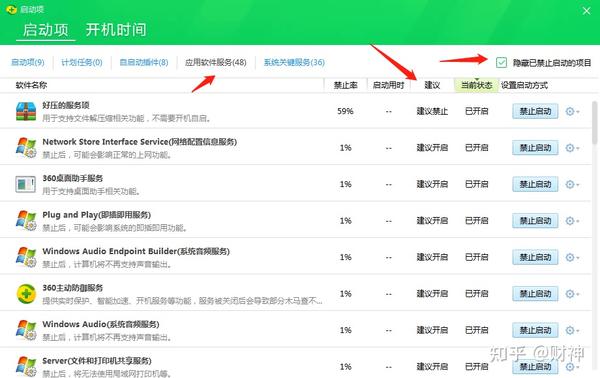600x378 pixels.
Task: Disable startup of 360主动防御服务
Action: [x=535, y=294]
